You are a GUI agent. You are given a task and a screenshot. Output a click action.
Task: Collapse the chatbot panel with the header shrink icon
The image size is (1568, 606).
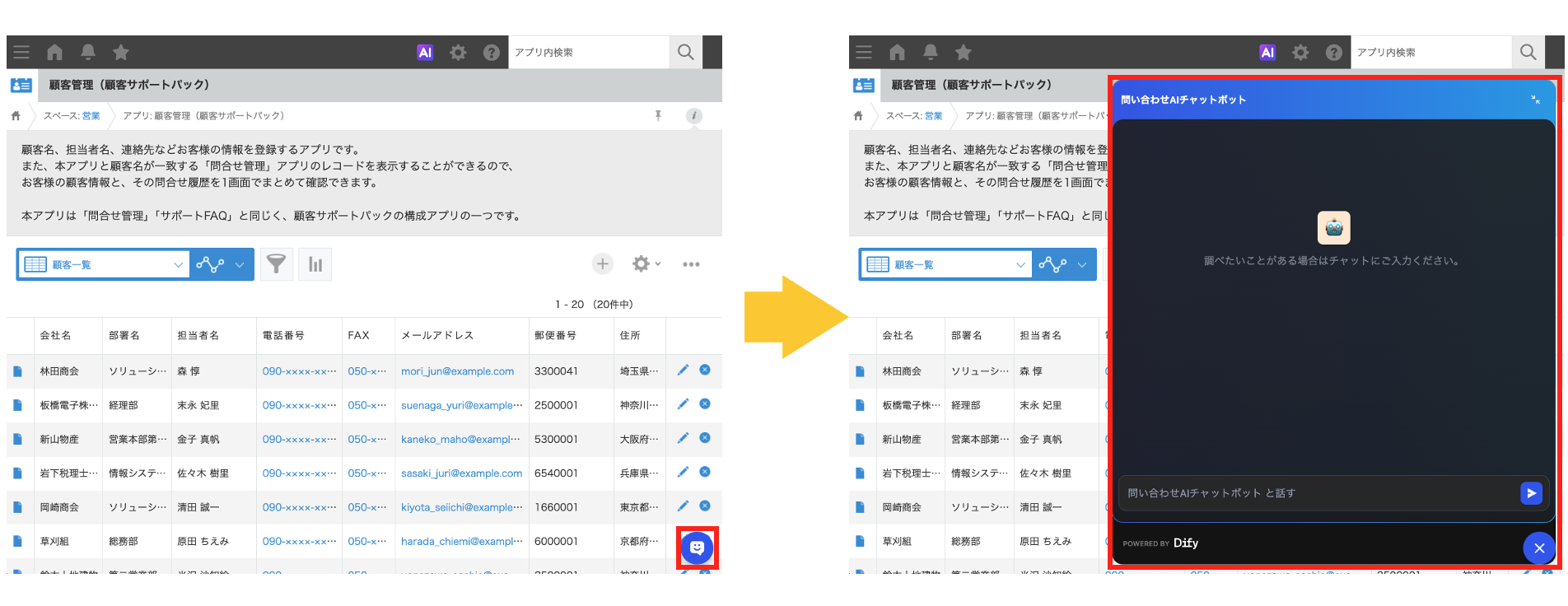pos(1535,100)
